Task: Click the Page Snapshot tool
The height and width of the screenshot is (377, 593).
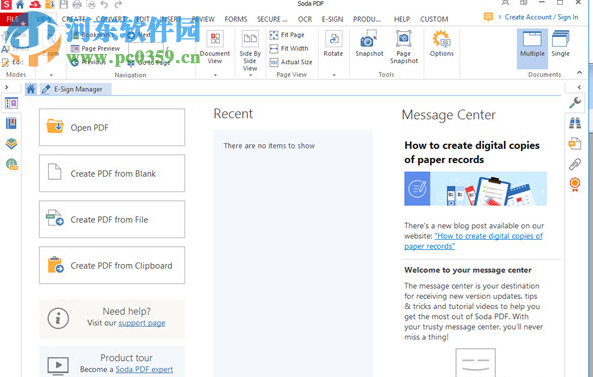Action: tap(404, 47)
